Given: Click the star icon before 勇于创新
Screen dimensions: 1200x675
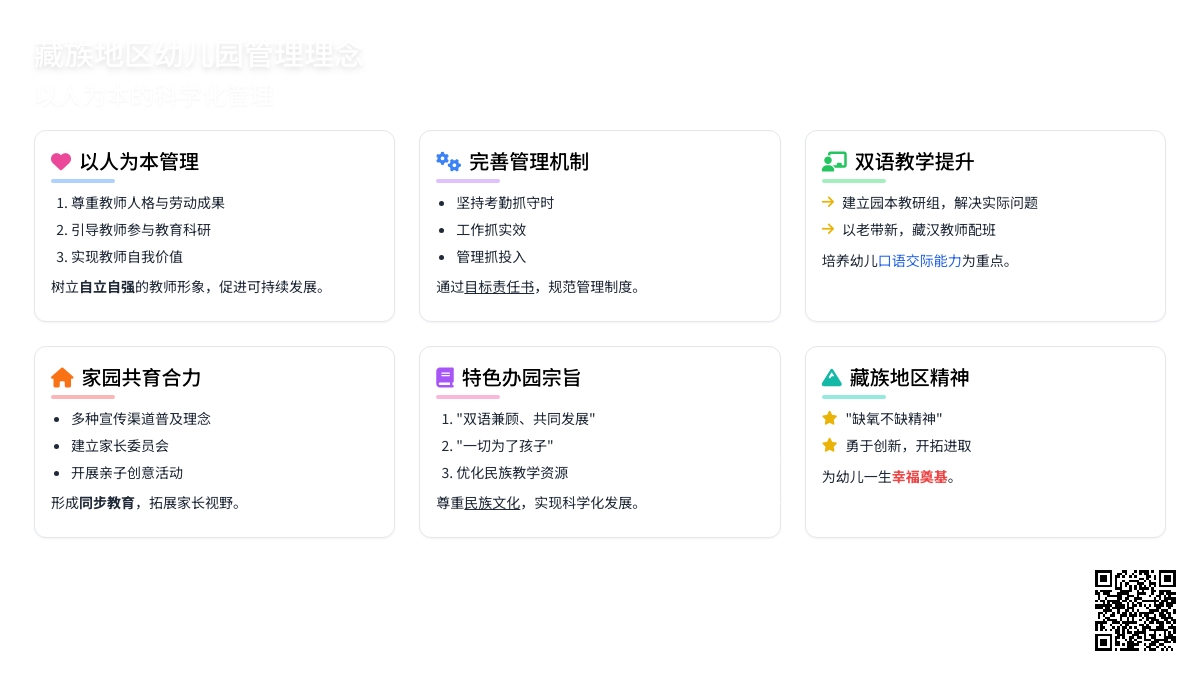Looking at the screenshot, I should (829, 445).
